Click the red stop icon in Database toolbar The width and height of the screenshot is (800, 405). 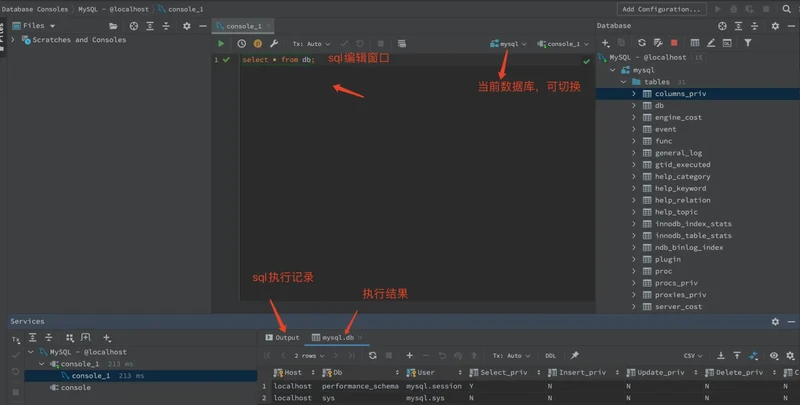click(674, 43)
